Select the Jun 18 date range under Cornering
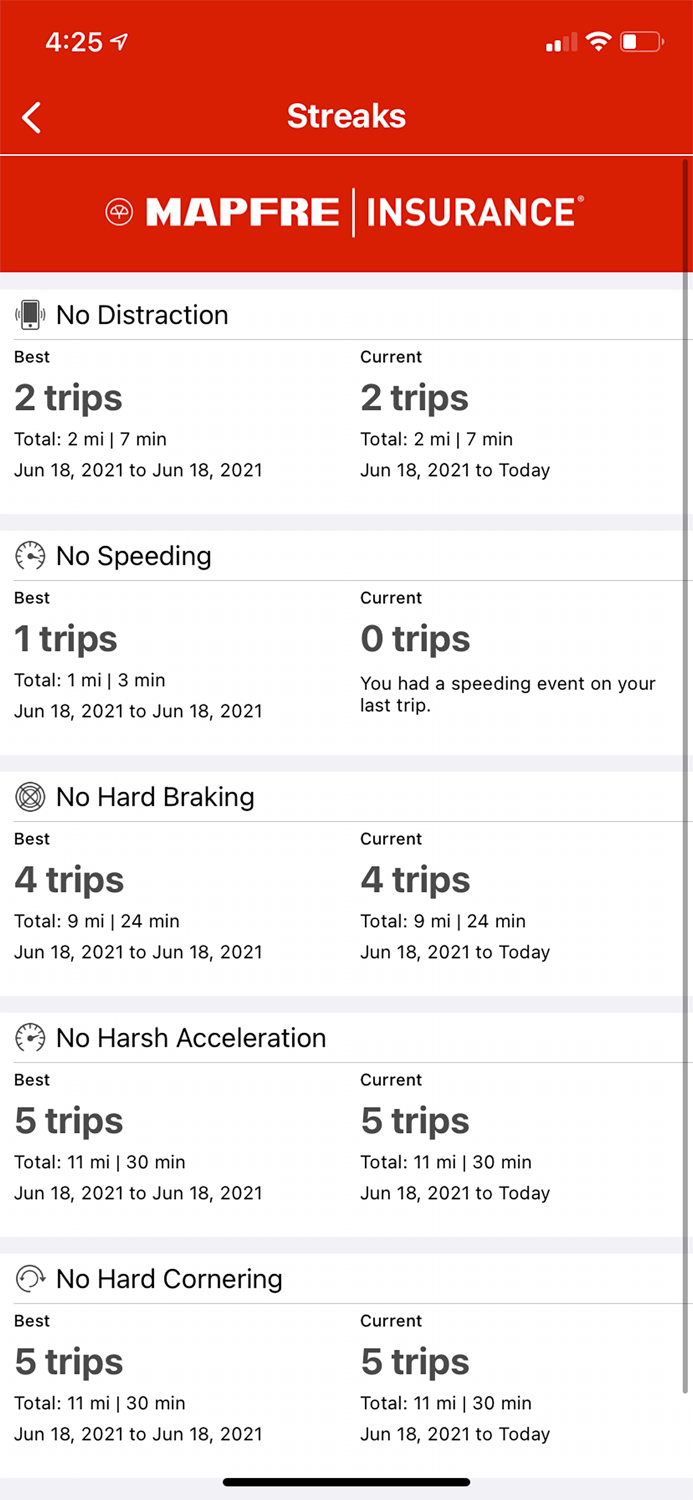693x1500 pixels. [140, 1434]
